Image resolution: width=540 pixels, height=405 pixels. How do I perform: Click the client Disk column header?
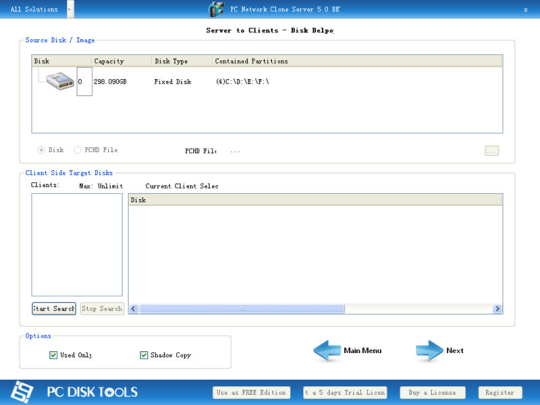click(x=315, y=200)
